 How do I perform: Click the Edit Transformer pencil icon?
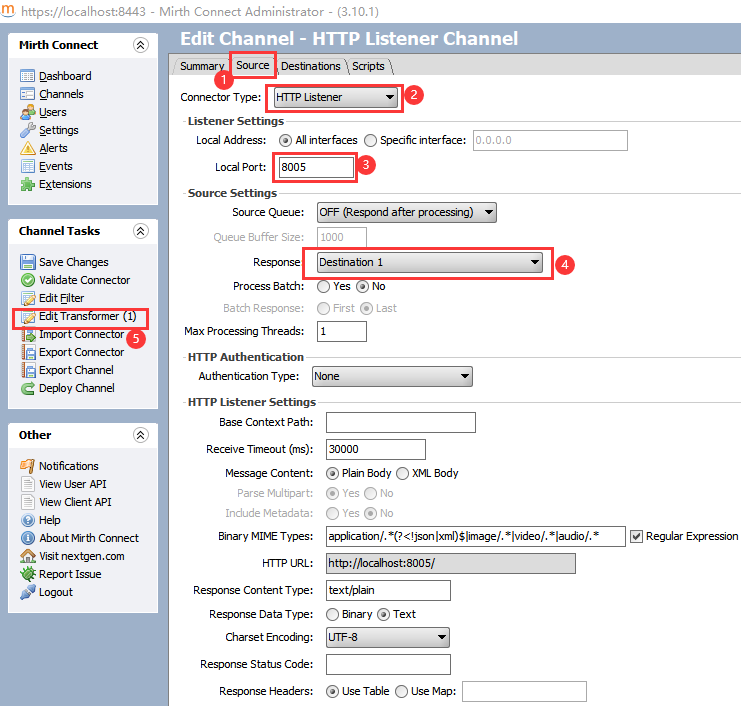click(x=28, y=316)
